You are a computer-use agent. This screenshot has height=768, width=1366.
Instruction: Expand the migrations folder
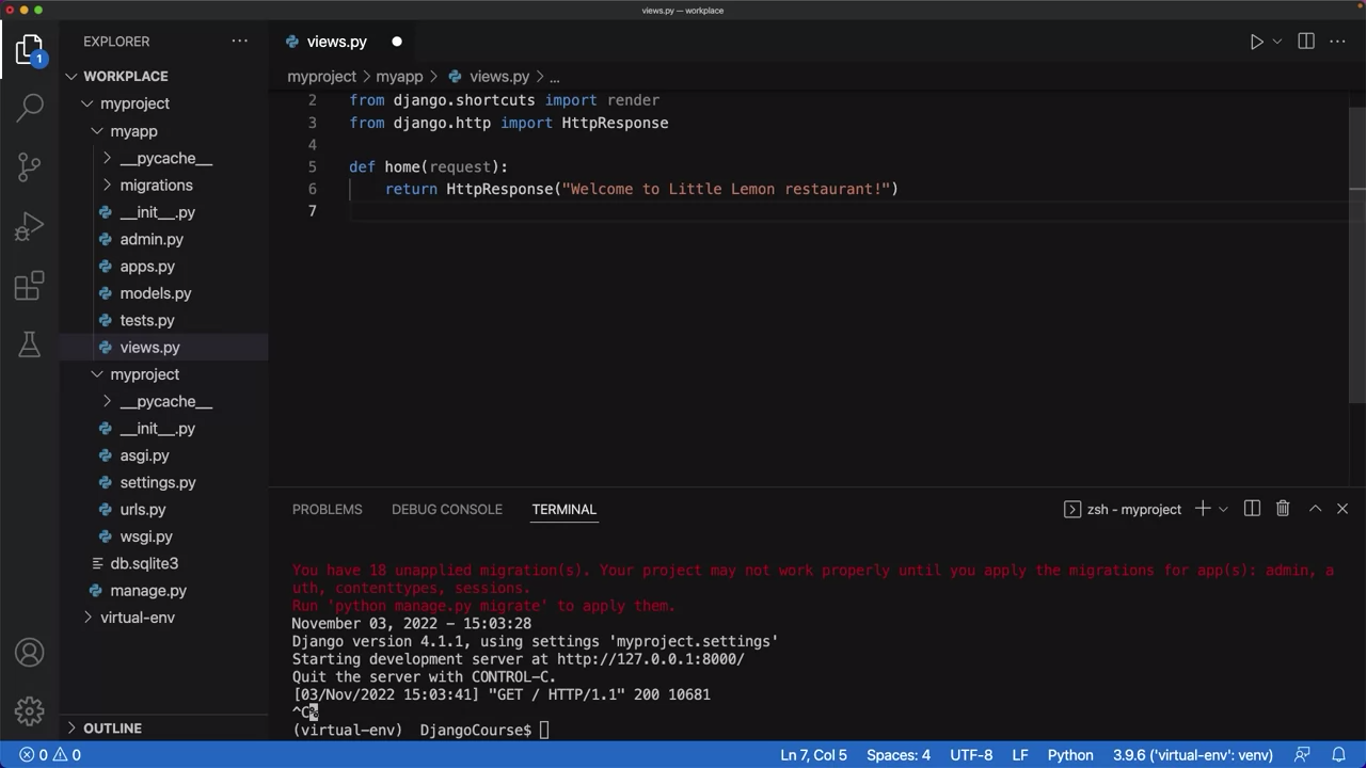(x=156, y=185)
